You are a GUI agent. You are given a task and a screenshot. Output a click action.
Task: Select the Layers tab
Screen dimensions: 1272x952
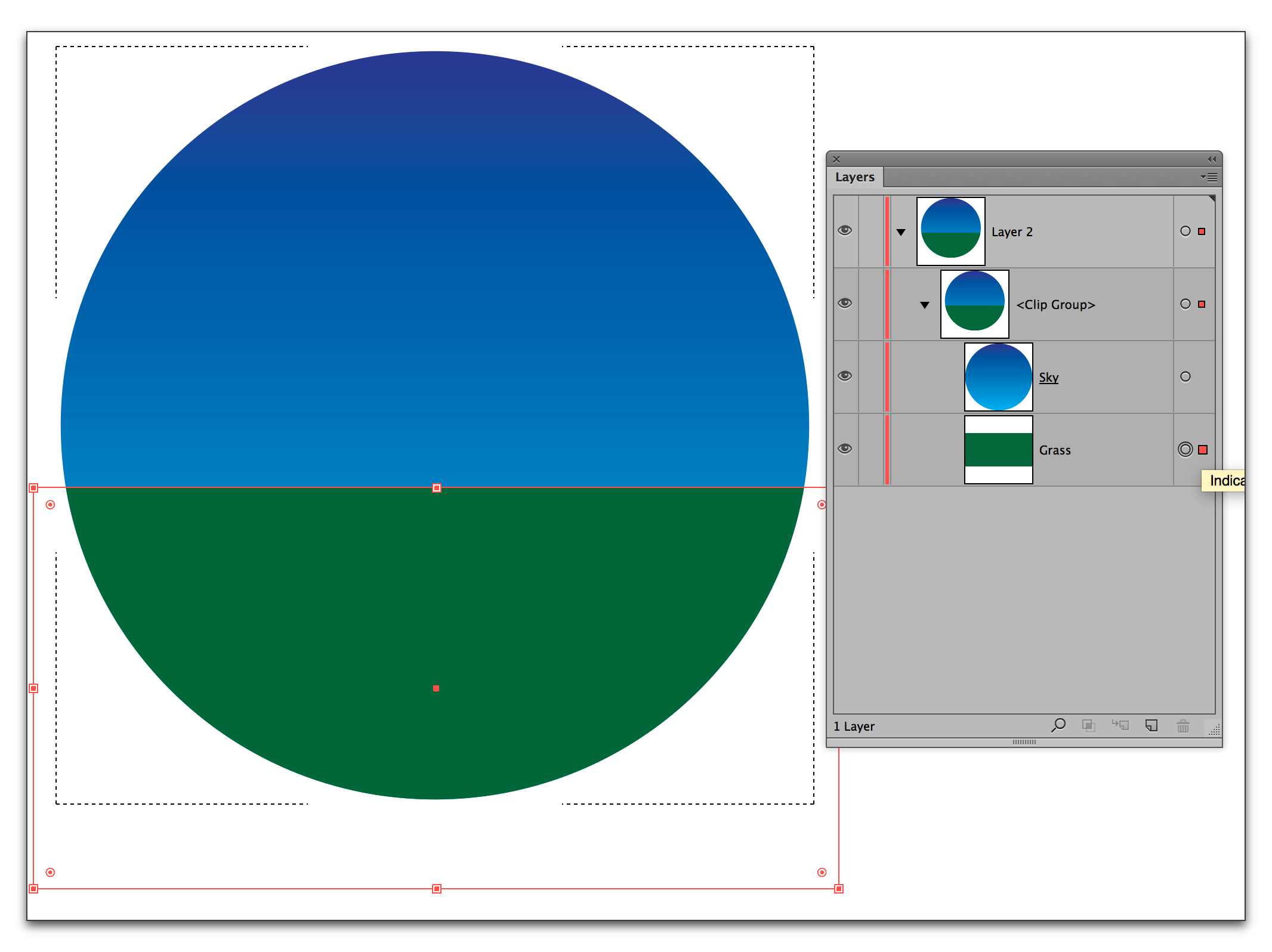854,177
